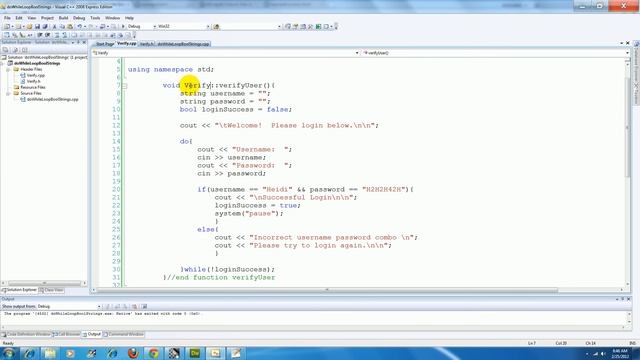Click Clear All icon in Output toolbar

click(x=135, y=307)
